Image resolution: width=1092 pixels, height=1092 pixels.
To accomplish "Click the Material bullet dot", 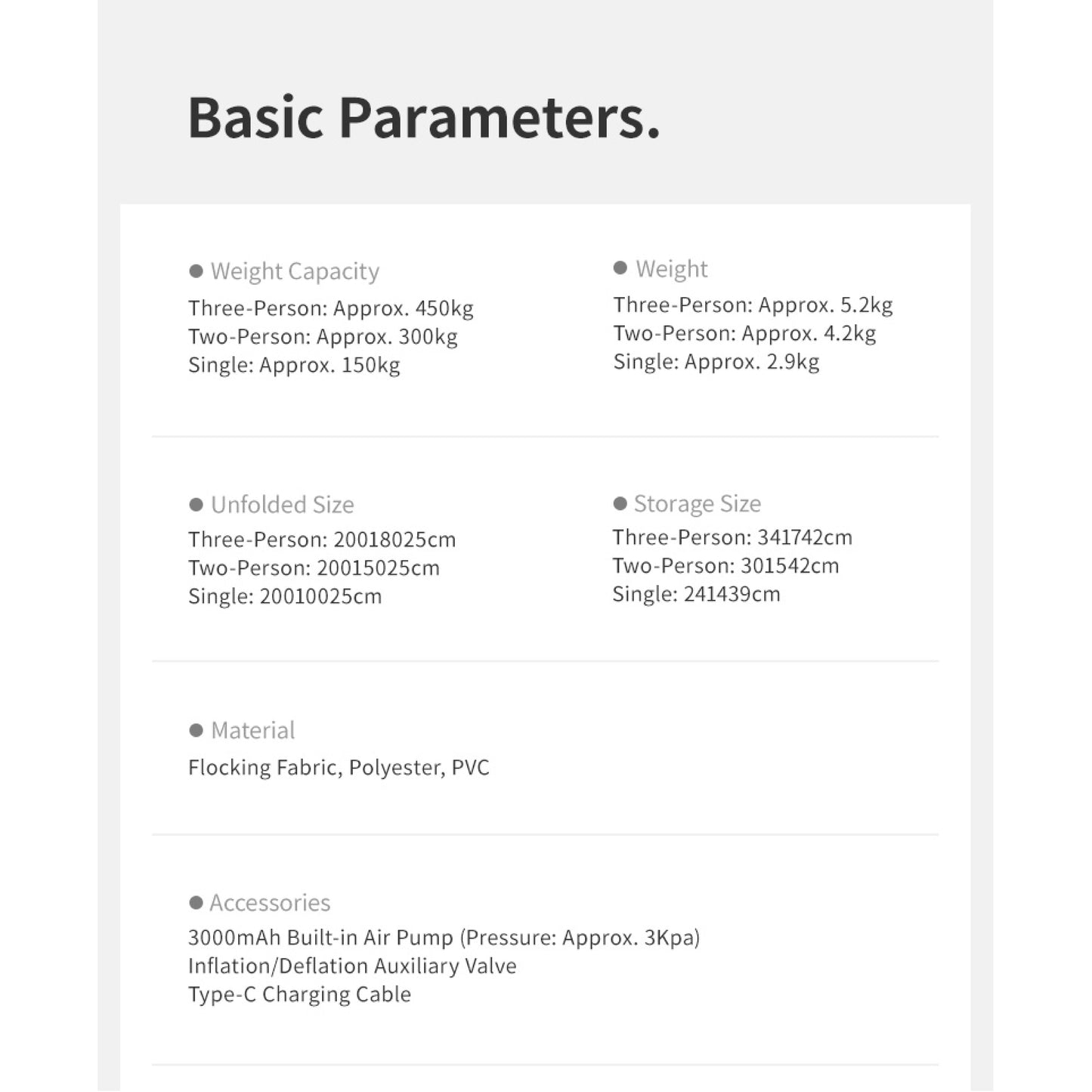I will click(x=196, y=730).
